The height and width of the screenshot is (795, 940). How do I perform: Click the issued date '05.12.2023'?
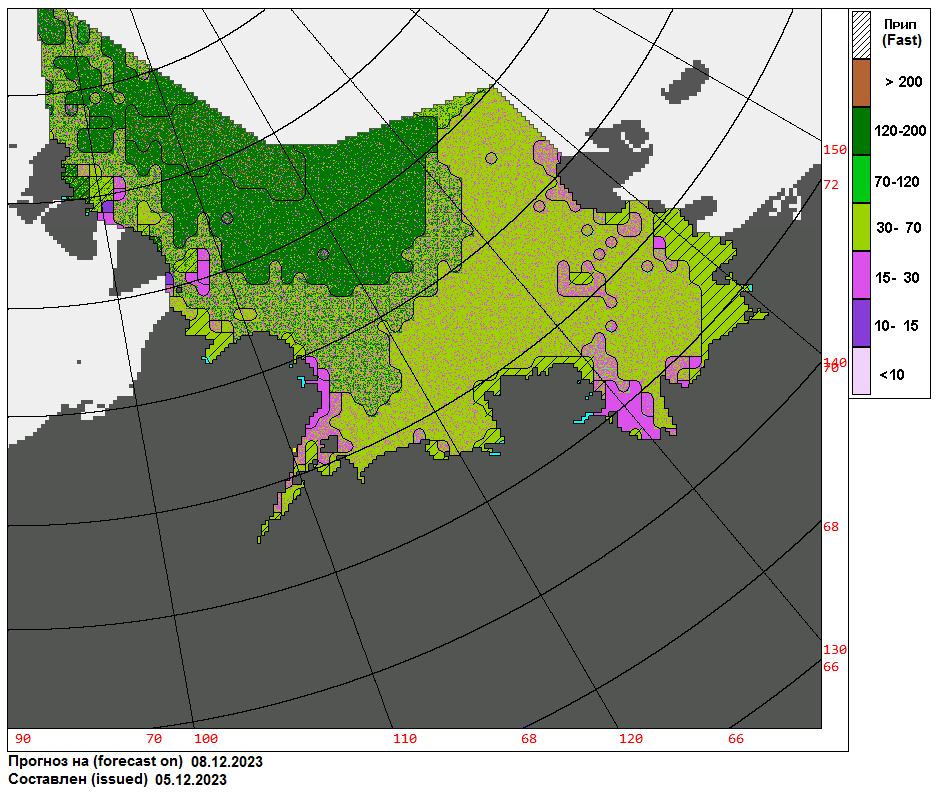[191, 779]
